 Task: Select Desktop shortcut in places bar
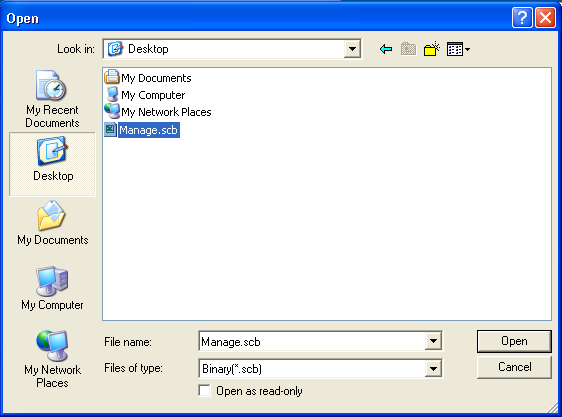[52, 164]
